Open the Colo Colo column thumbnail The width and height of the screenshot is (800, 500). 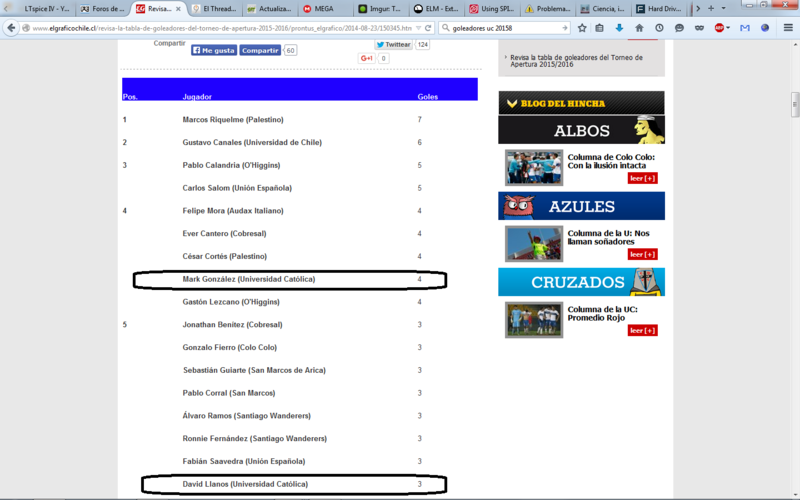click(x=534, y=167)
